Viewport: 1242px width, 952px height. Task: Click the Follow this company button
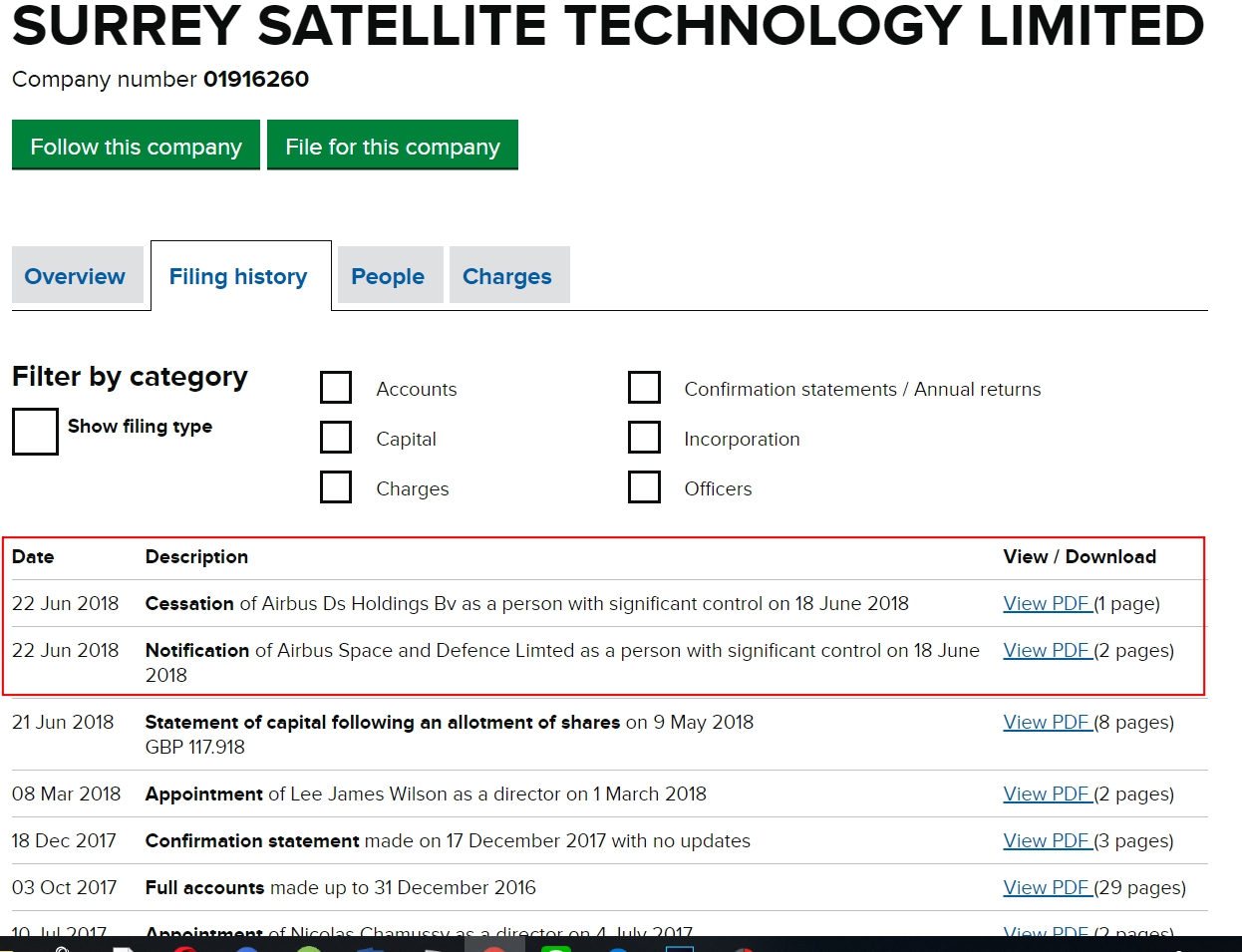point(136,146)
